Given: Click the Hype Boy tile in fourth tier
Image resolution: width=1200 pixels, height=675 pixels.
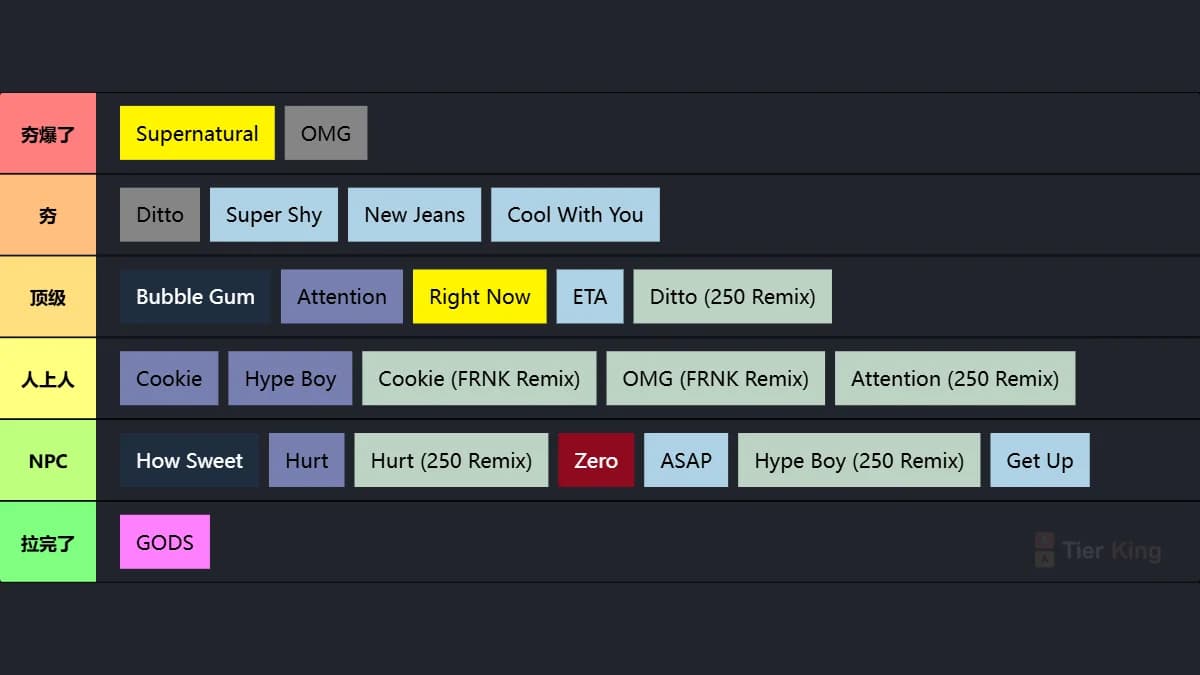Looking at the screenshot, I should 290,379.
